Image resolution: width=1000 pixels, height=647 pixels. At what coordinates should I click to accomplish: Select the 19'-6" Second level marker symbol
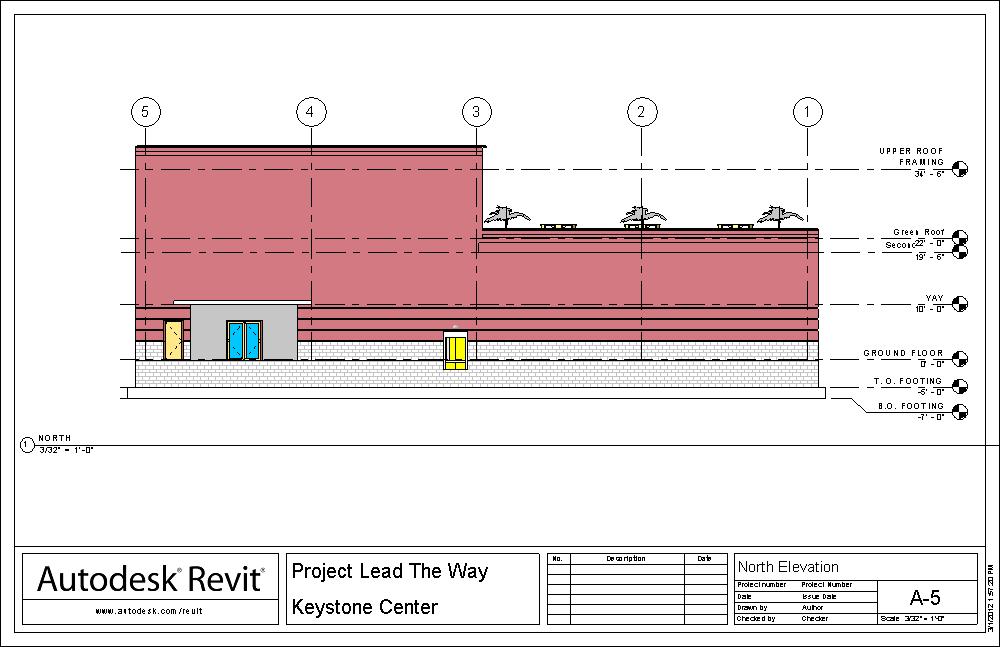(x=960, y=252)
